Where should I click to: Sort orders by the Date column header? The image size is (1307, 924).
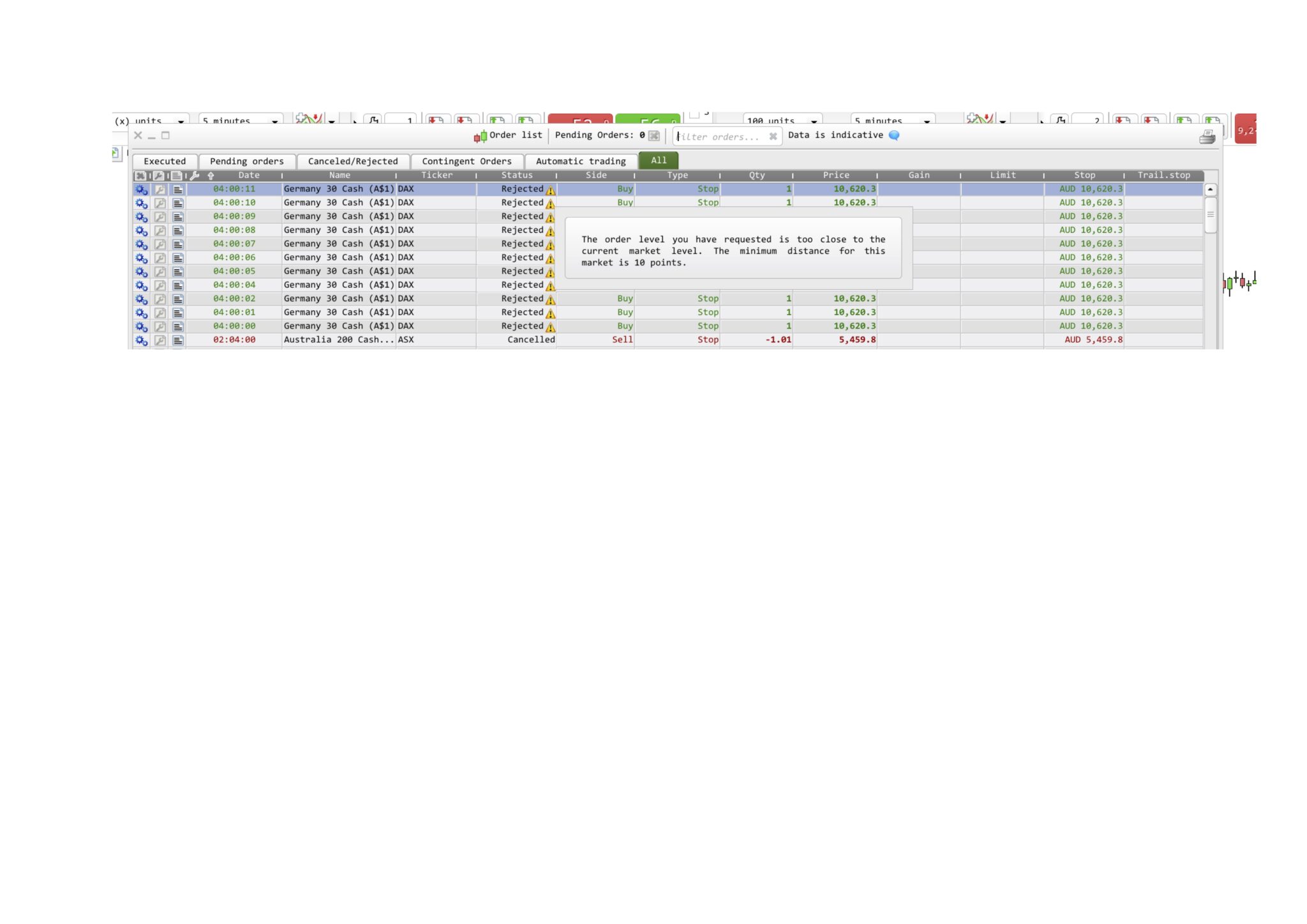[249, 175]
